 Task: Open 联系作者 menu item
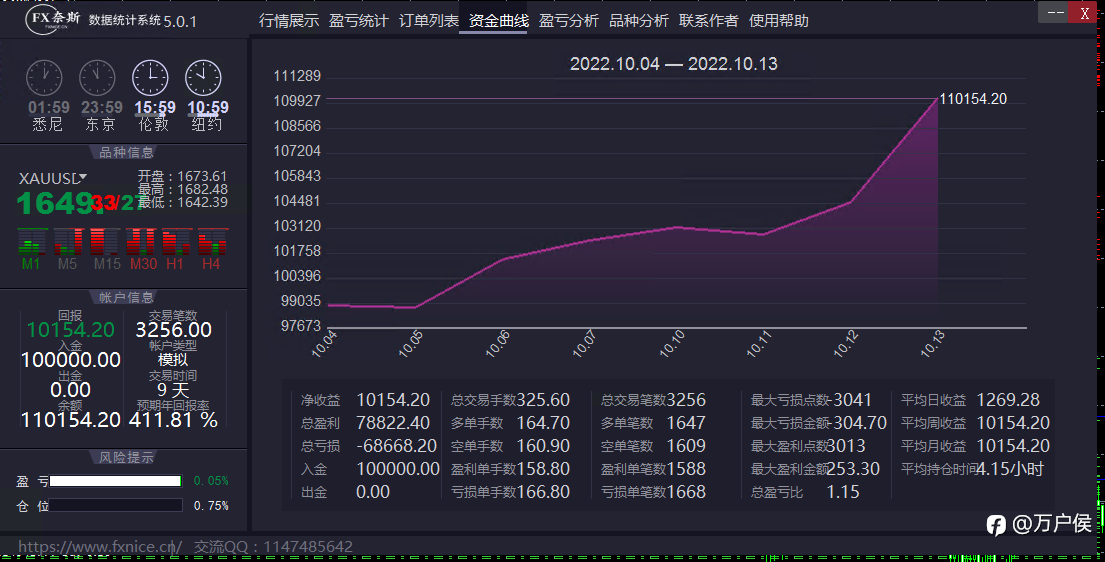(x=709, y=21)
